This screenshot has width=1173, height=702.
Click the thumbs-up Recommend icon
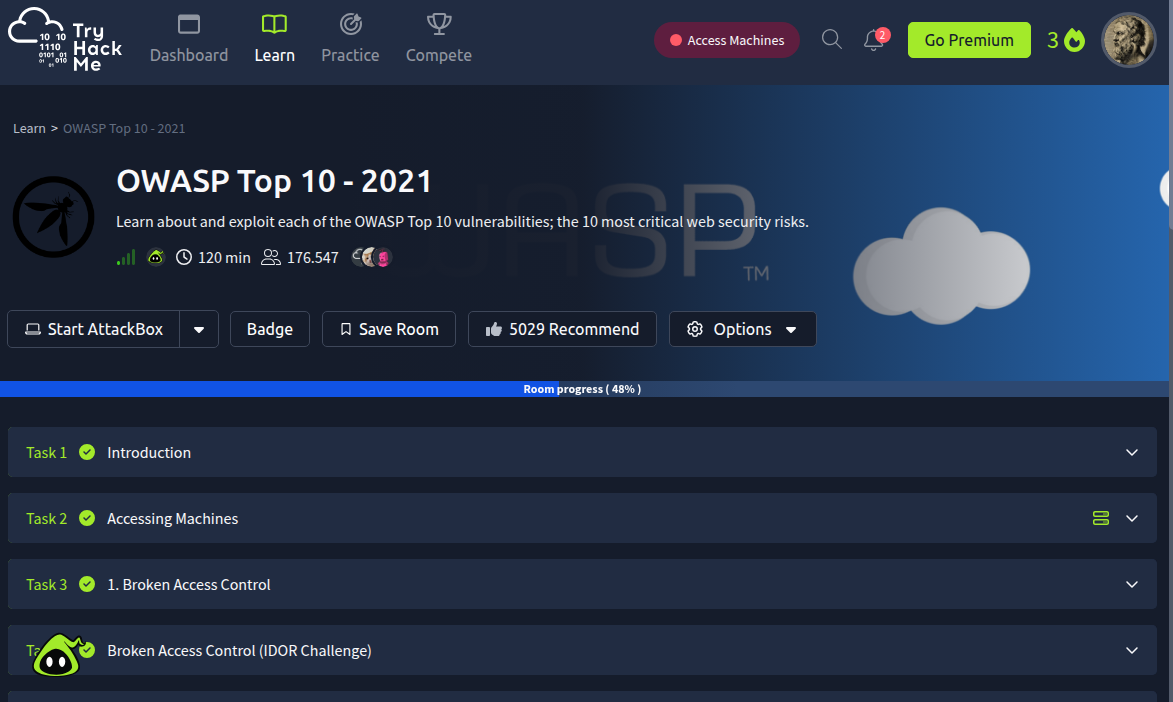pos(493,329)
